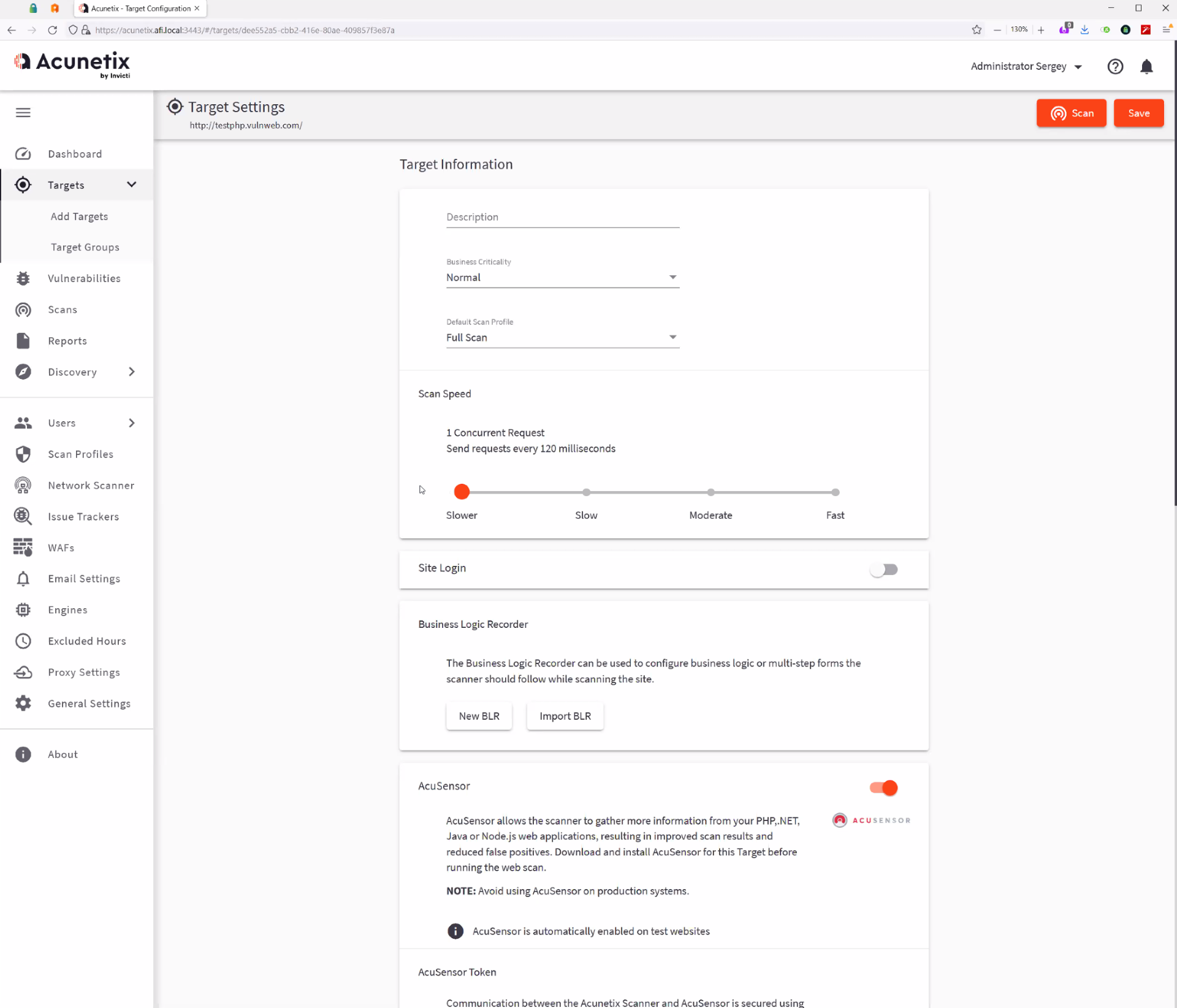Open the WAFs firewall icon
Screen dimensions: 1177x1008
tap(23, 548)
